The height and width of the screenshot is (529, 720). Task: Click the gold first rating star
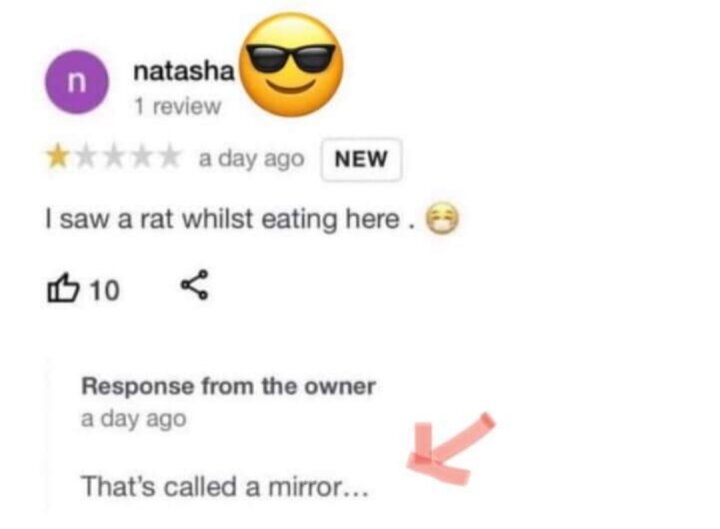pos(57,157)
